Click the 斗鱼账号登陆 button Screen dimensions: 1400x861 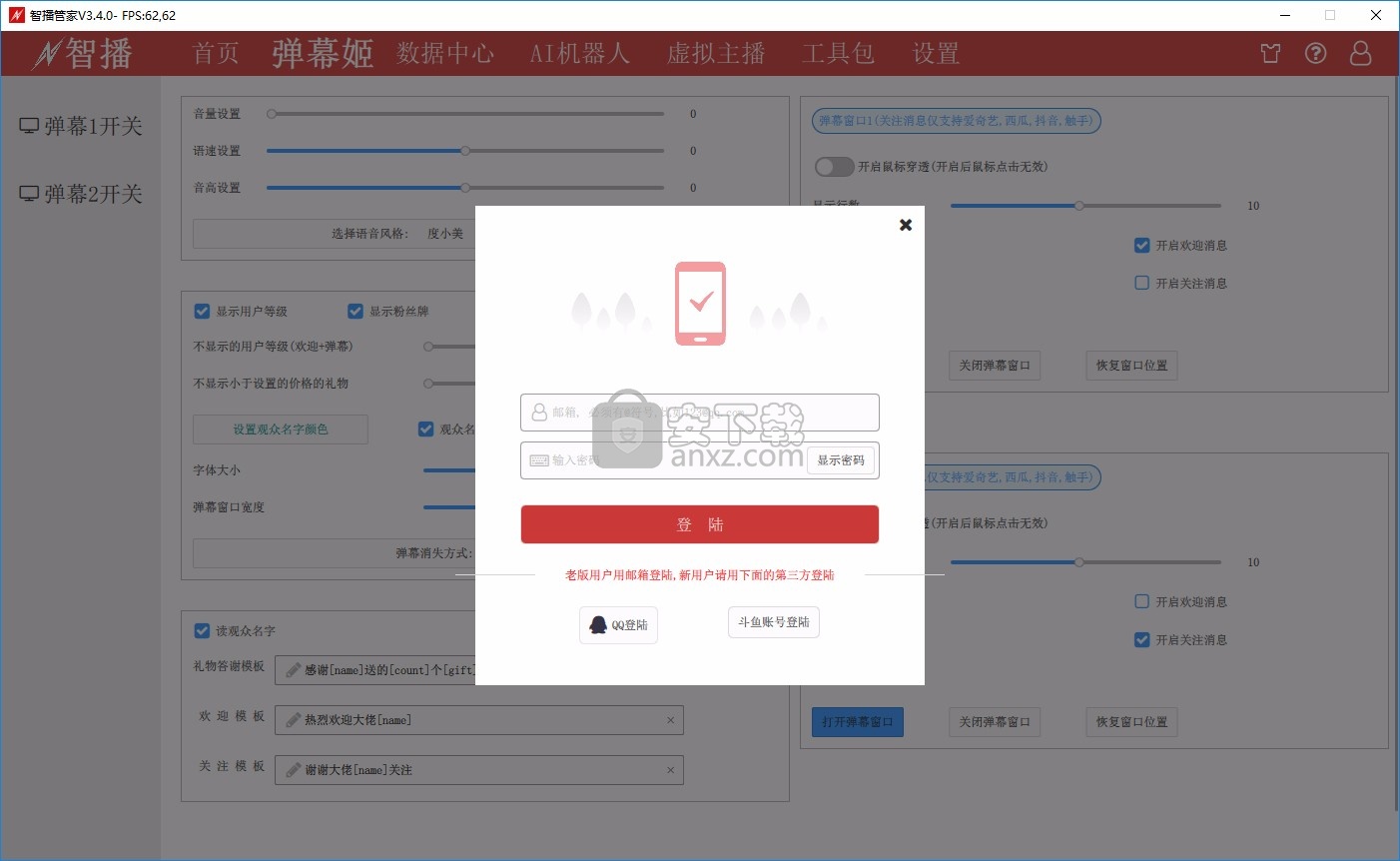(774, 622)
